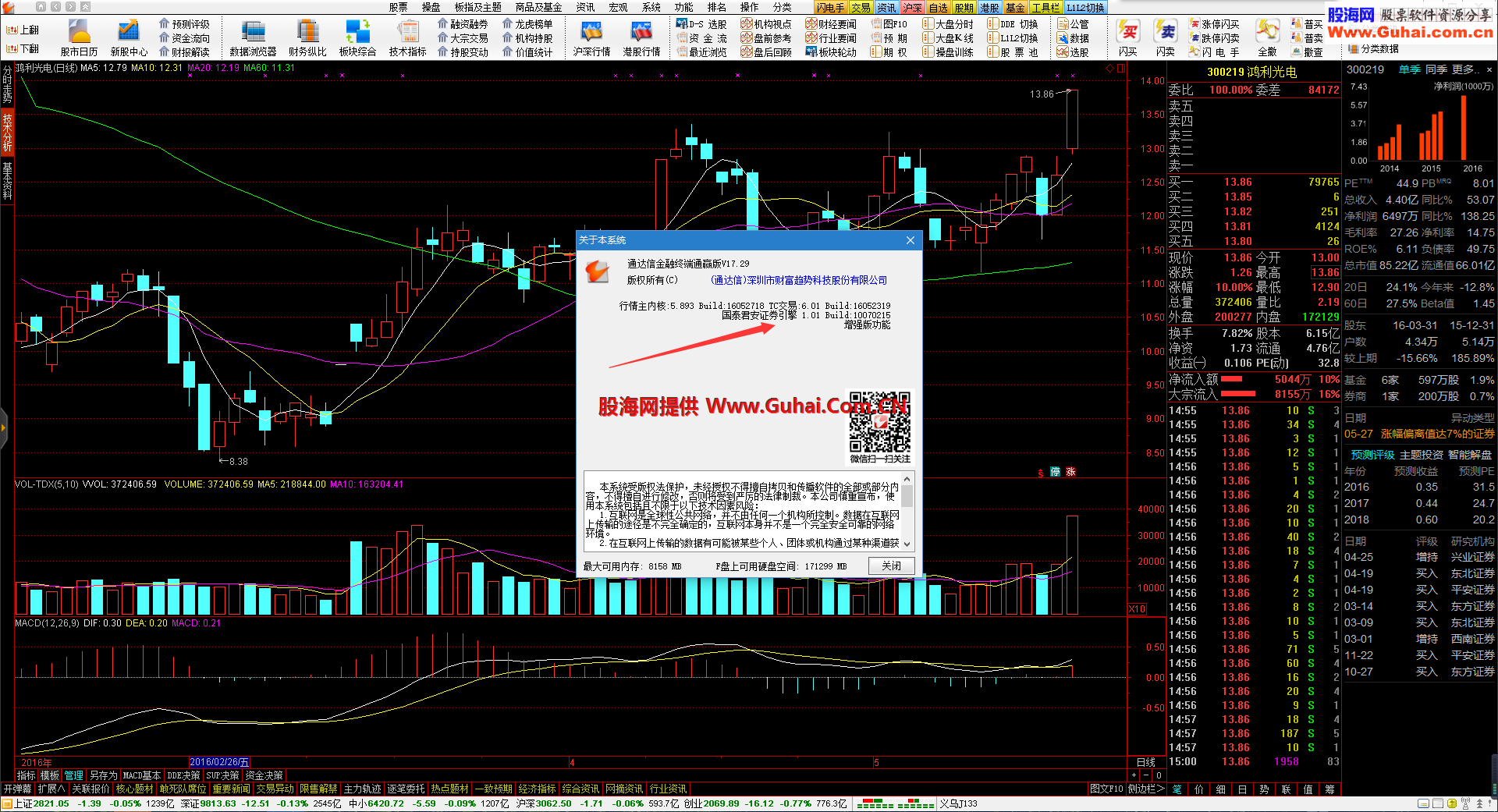Open 资金流向 capital flow

click(184, 38)
